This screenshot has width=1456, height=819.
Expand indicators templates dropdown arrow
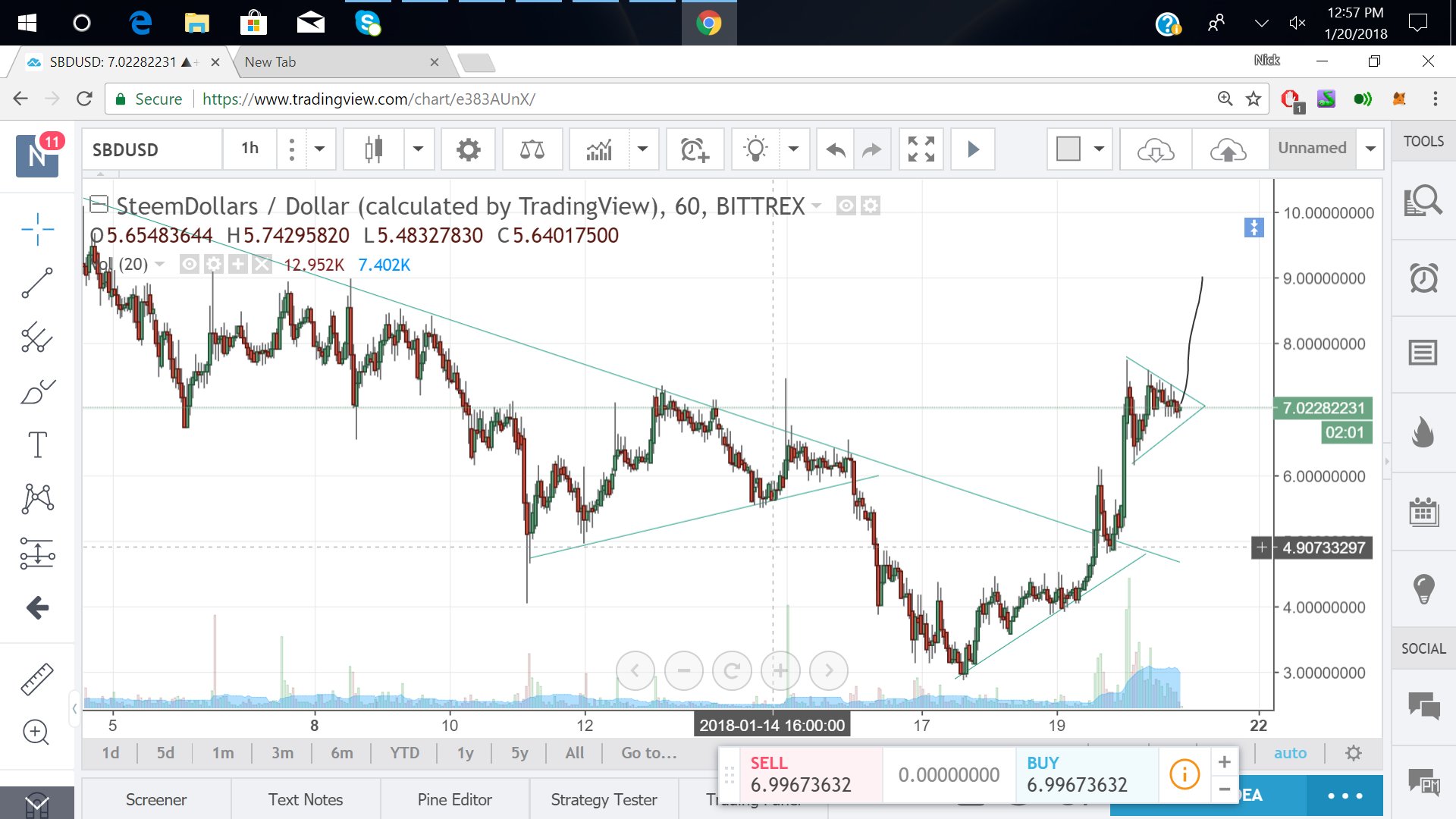pyautogui.click(x=643, y=149)
